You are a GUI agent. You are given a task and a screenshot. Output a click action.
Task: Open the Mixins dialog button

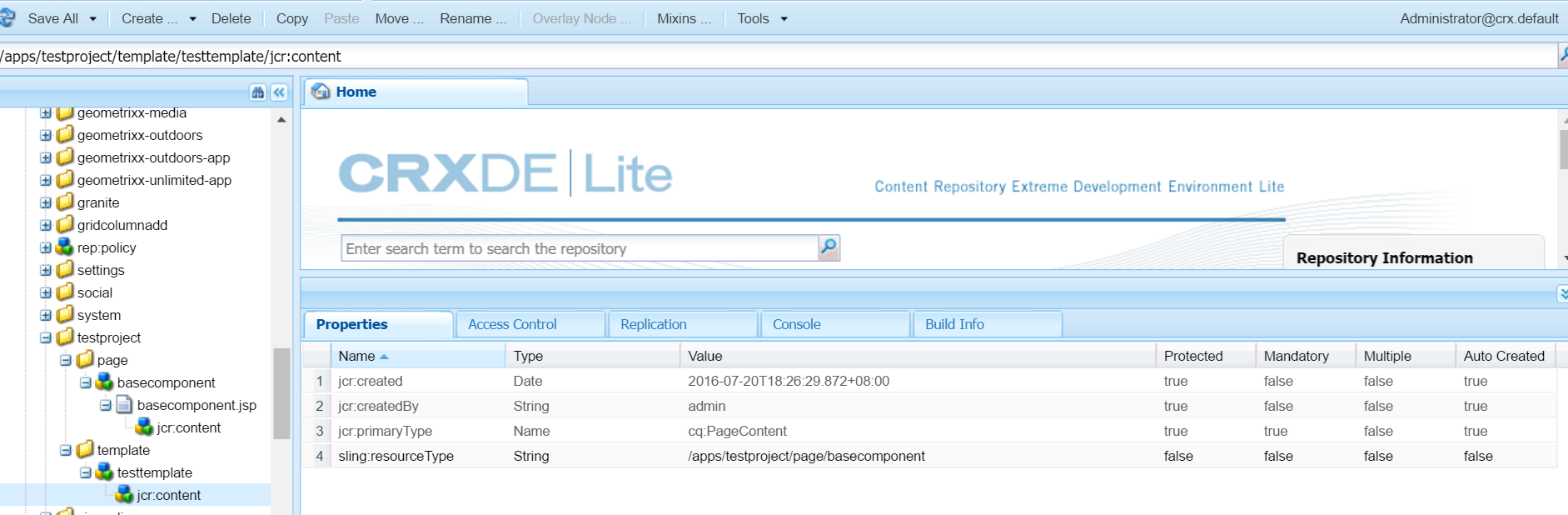[684, 18]
